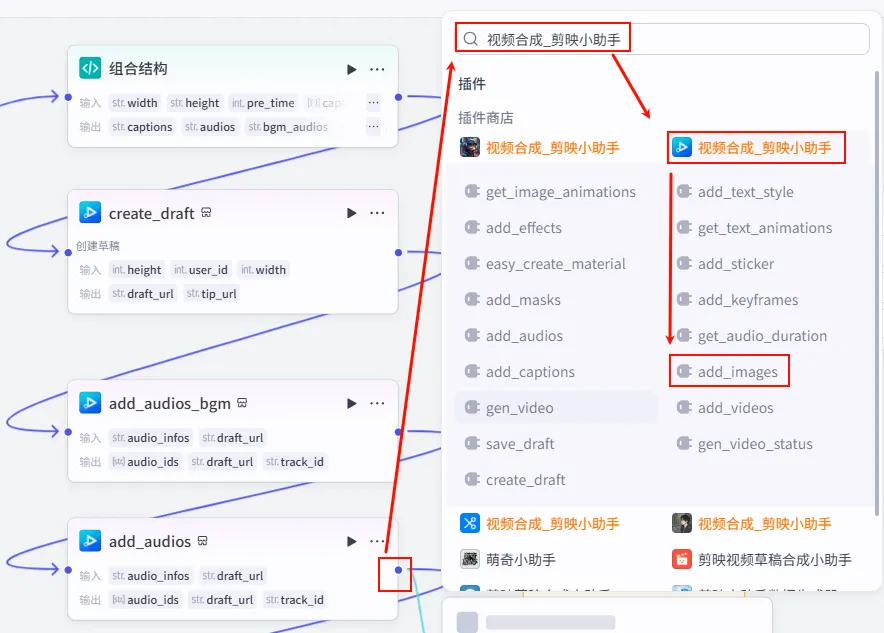Viewport: 884px width, 633px height.
Task: Run the add_audios_bgm node
Action: tap(352, 404)
